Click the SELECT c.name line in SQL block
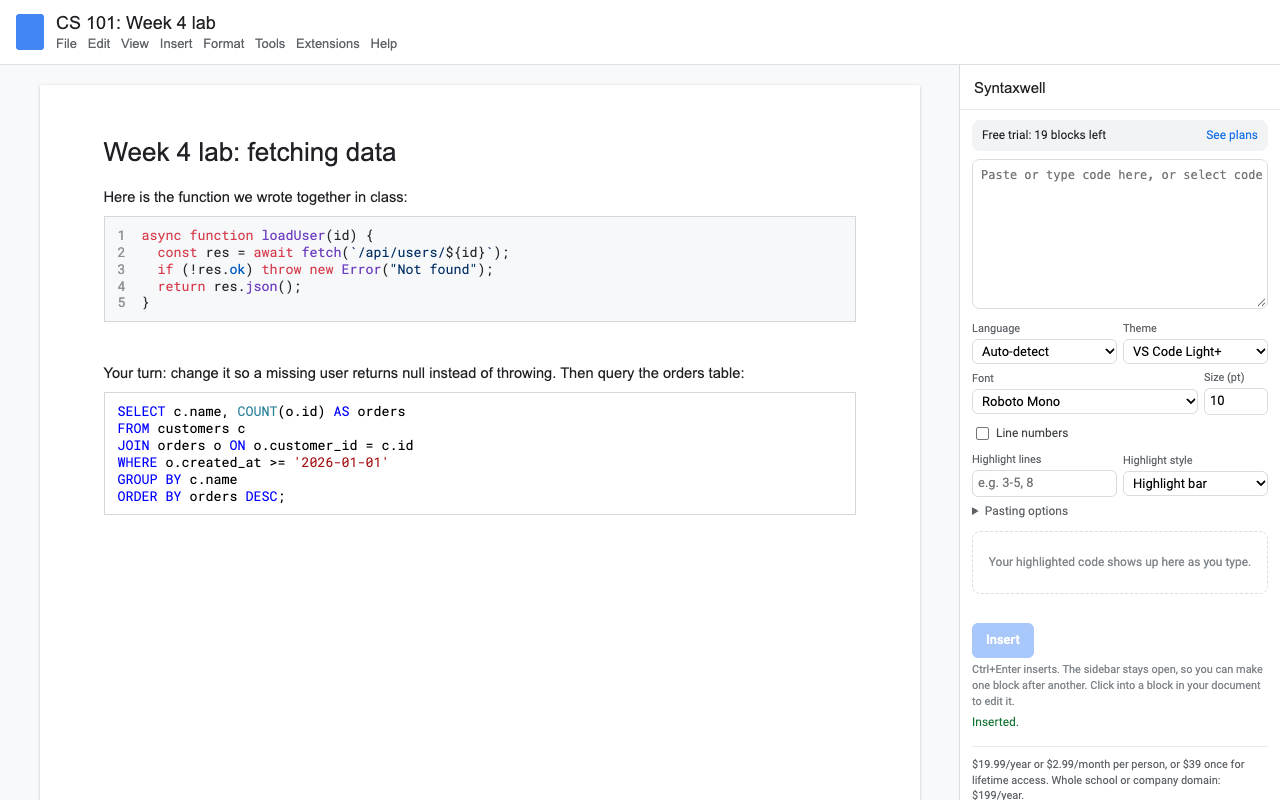 coord(261,411)
